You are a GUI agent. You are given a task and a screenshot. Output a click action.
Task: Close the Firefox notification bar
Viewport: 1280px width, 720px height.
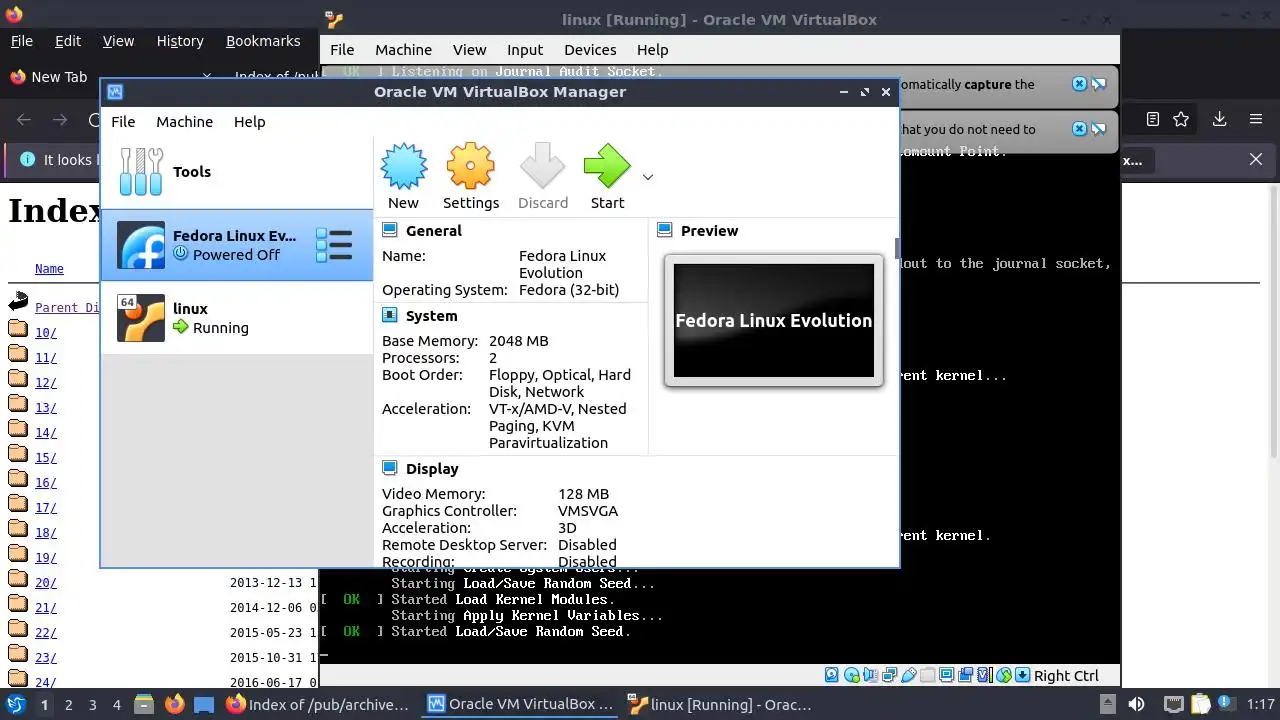point(1256,159)
